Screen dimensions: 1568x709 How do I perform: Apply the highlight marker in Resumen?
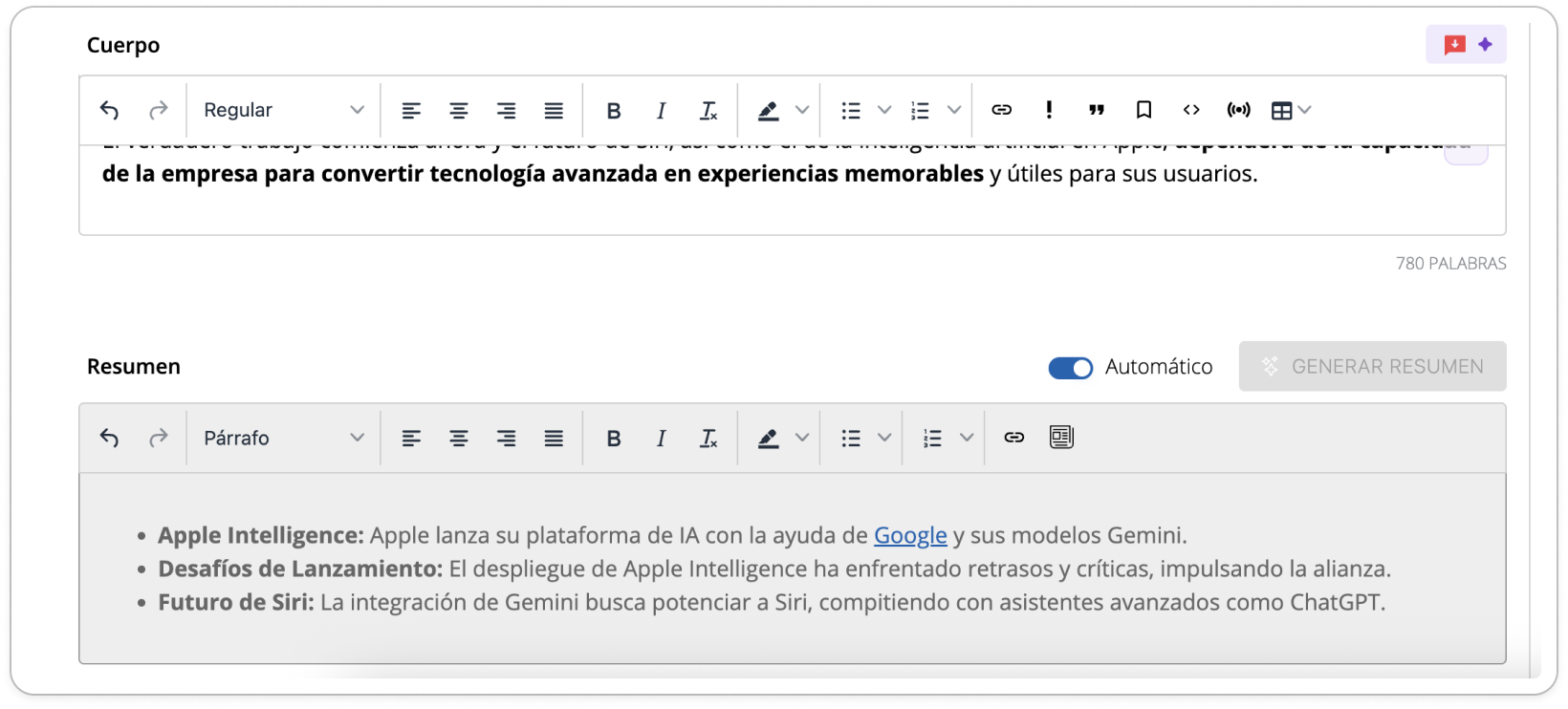click(x=768, y=439)
